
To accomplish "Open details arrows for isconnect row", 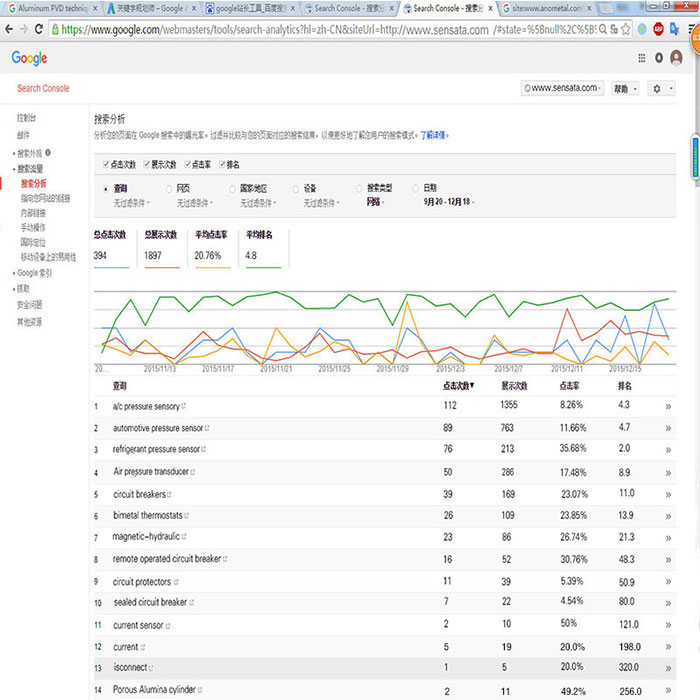I will 668,668.
